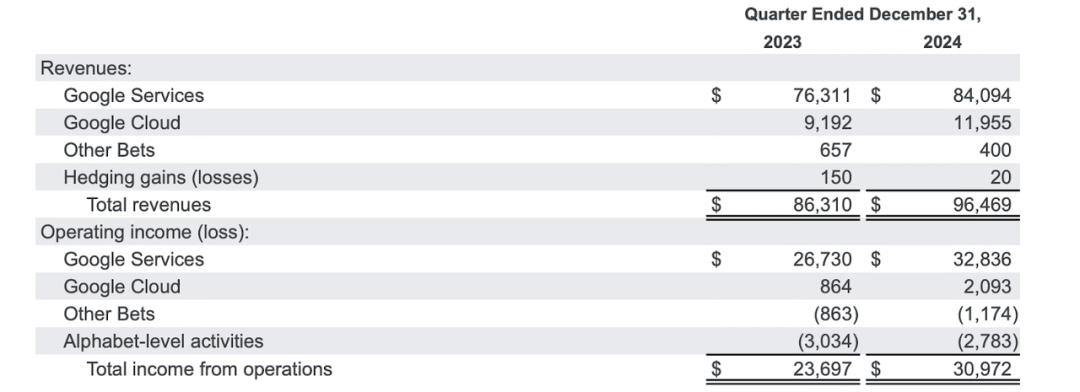The height and width of the screenshot is (392, 1080).
Task: Select Quarter Ended December 31 heading
Action: [862, 15]
